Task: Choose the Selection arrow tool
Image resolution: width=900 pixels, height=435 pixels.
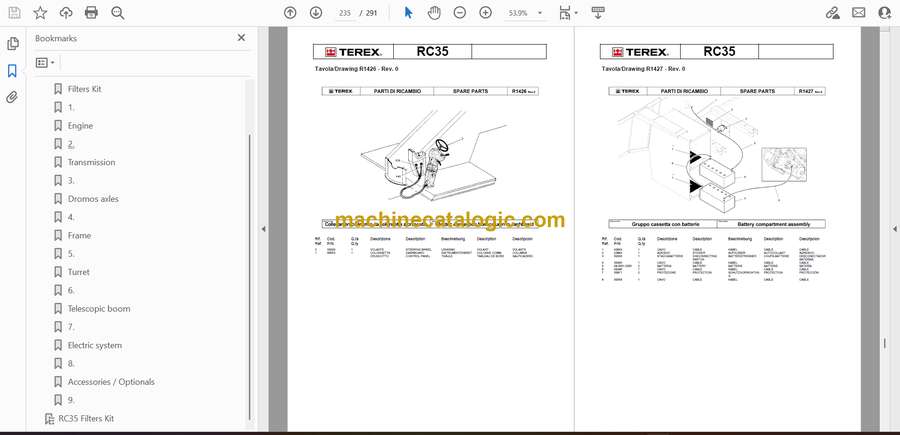Action: click(408, 13)
